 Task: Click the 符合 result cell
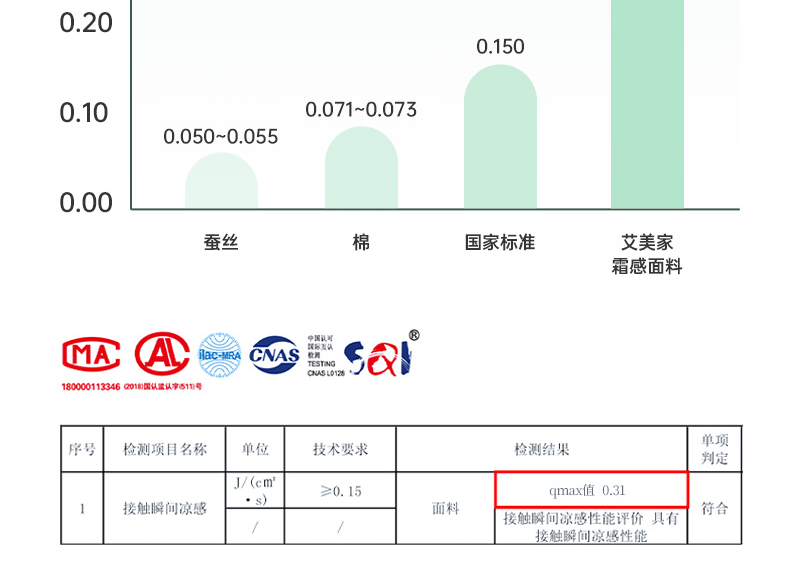coord(715,508)
